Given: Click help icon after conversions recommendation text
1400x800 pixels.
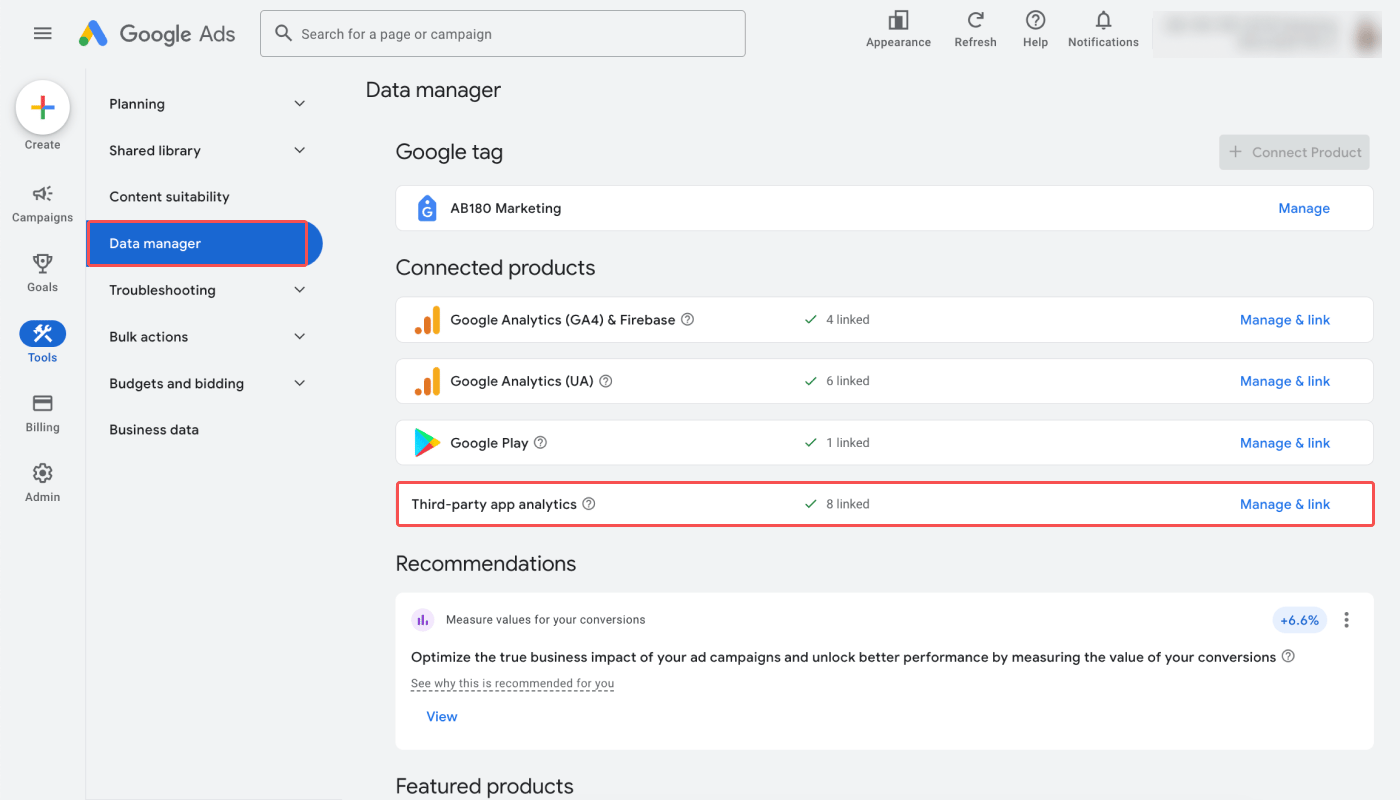Looking at the screenshot, I should click(x=1288, y=657).
